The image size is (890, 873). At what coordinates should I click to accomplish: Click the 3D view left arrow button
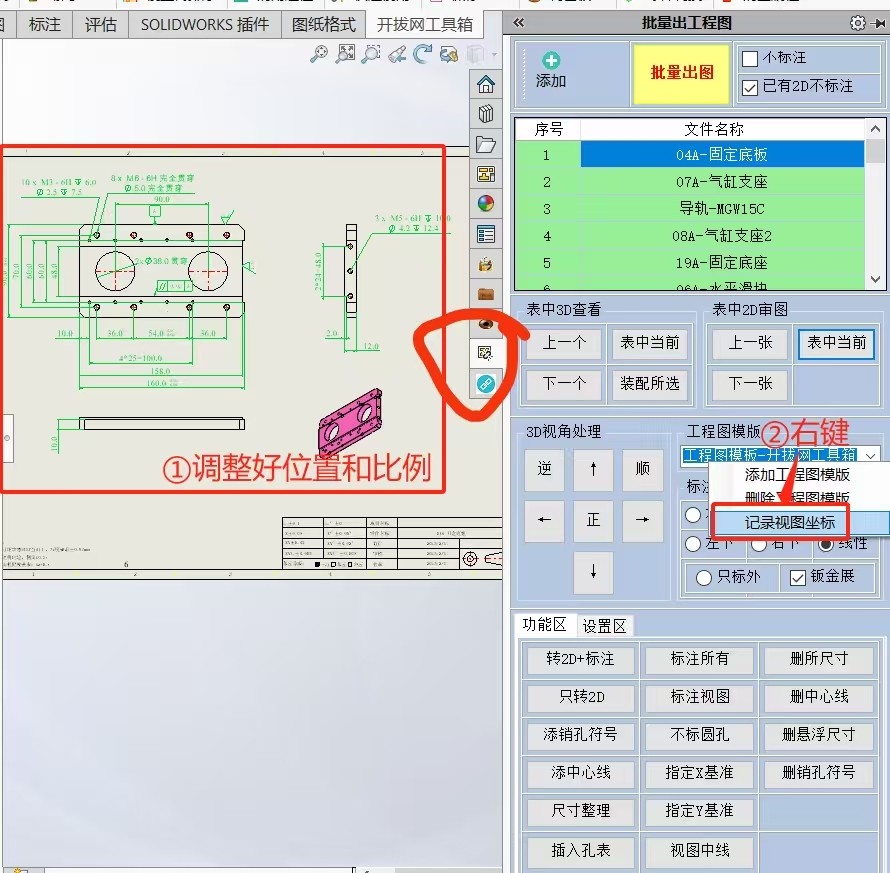pos(544,520)
